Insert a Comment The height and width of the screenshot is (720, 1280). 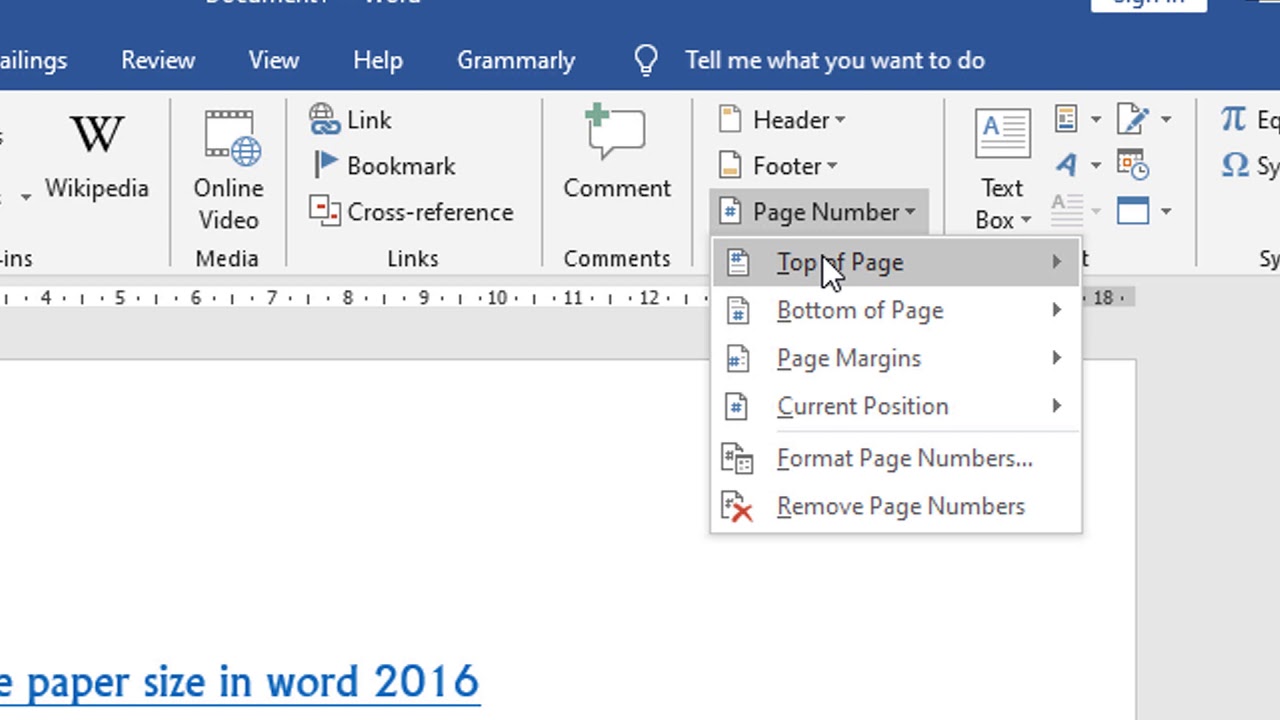point(617,155)
